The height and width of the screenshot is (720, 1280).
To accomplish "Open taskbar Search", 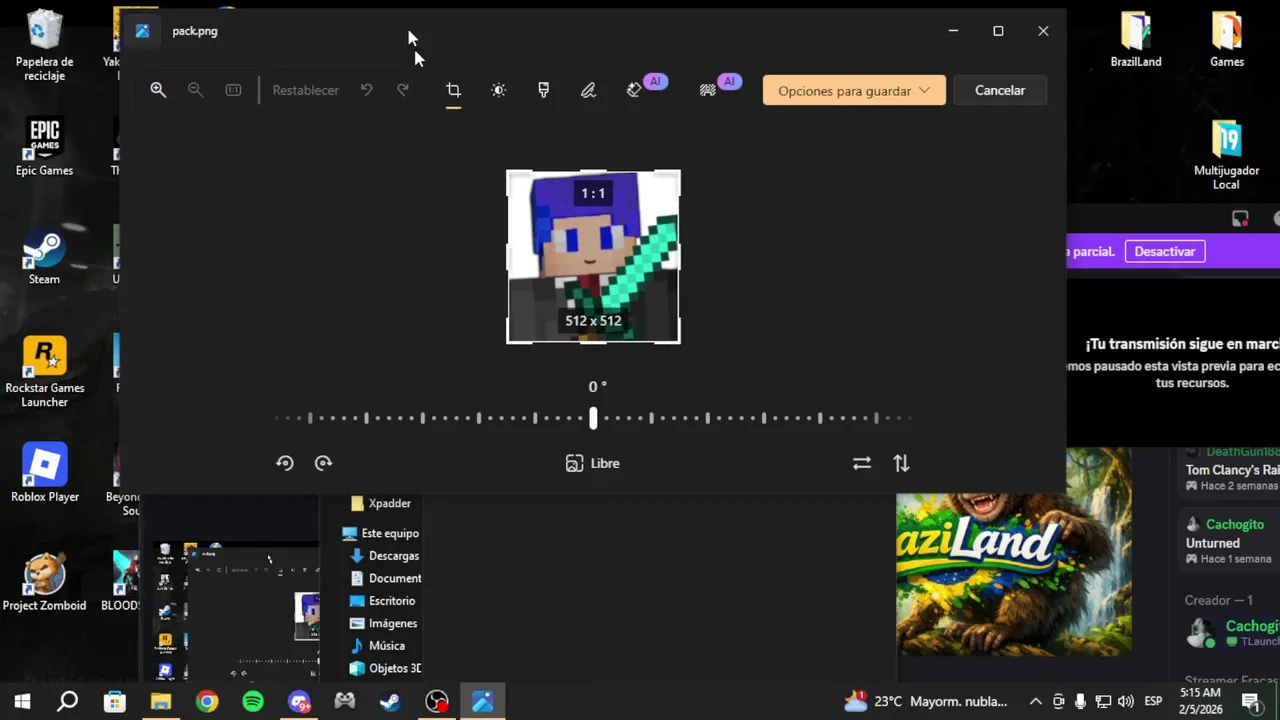I will (x=67, y=701).
